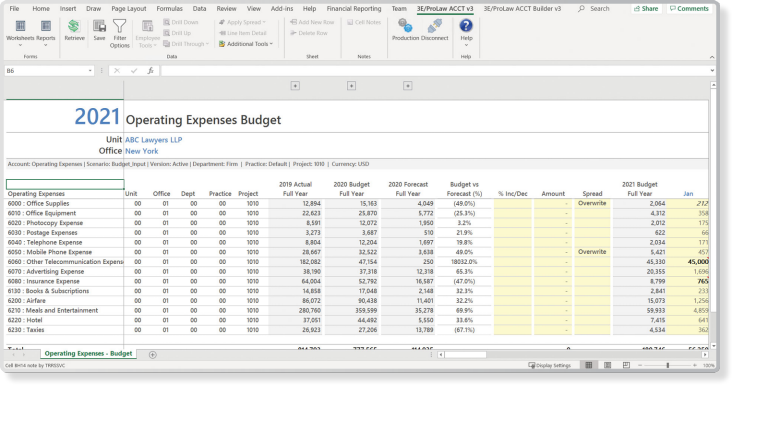Screen dimensions: 768x432
Task: Open Filter Options in the ribbon
Action: [119, 32]
